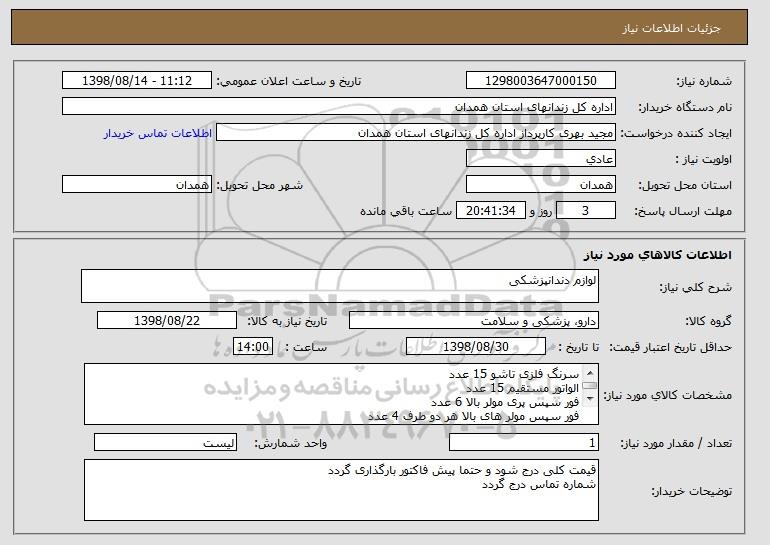Click the label شماره نیاز

[704, 82]
